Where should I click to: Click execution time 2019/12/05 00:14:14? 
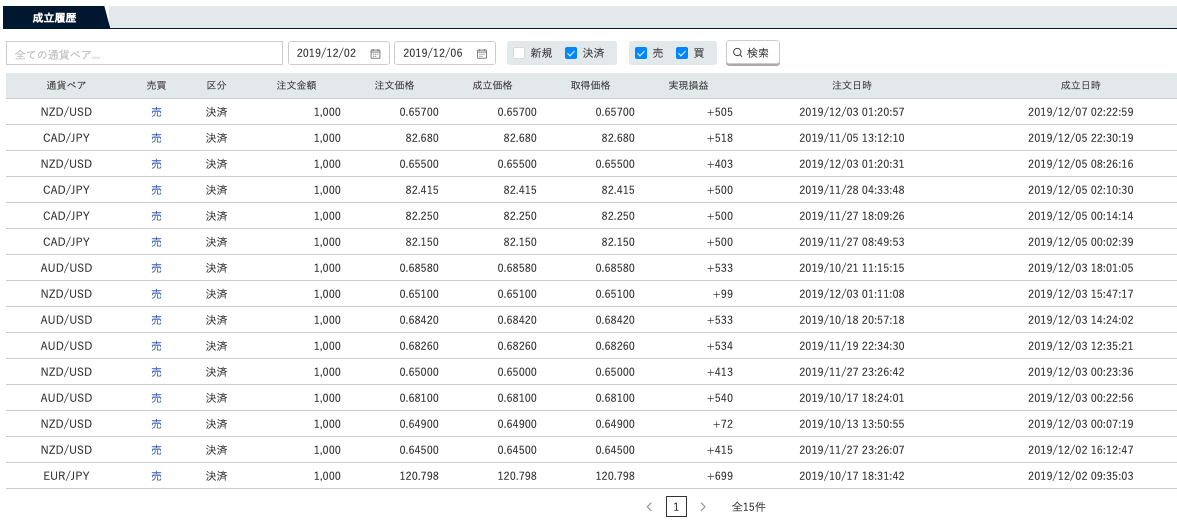point(1081,216)
